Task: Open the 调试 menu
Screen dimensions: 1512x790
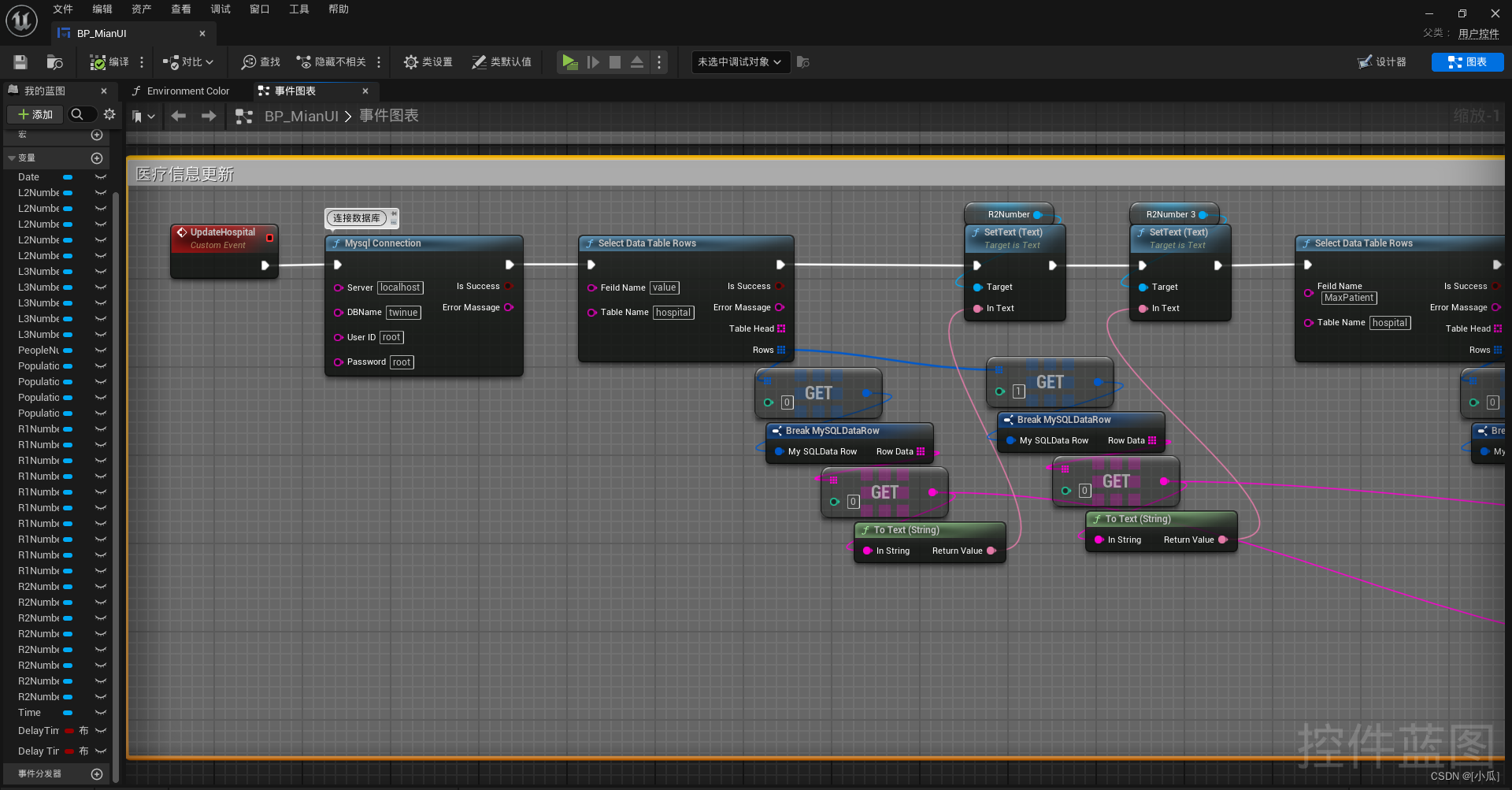Action: [220, 9]
